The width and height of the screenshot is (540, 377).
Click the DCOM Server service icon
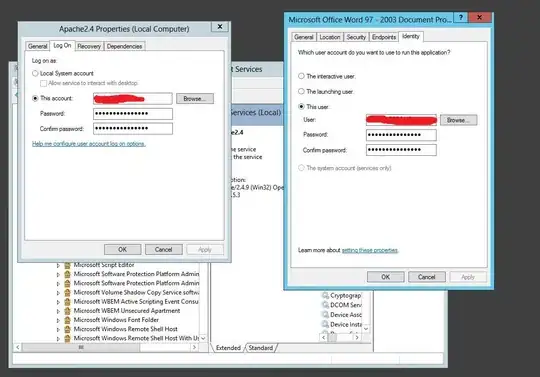[325, 305]
